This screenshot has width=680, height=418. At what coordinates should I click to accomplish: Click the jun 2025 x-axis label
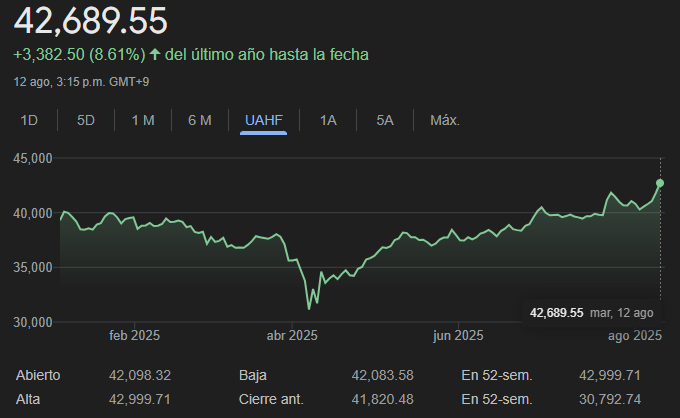pyautogui.click(x=458, y=336)
